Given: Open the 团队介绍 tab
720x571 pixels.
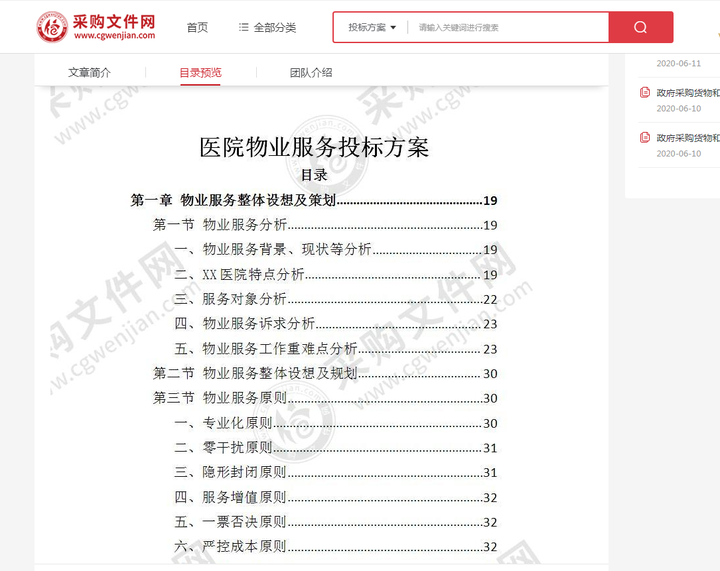Looking at the screenshot, I should pyautogui.click(x=311, y=73).
